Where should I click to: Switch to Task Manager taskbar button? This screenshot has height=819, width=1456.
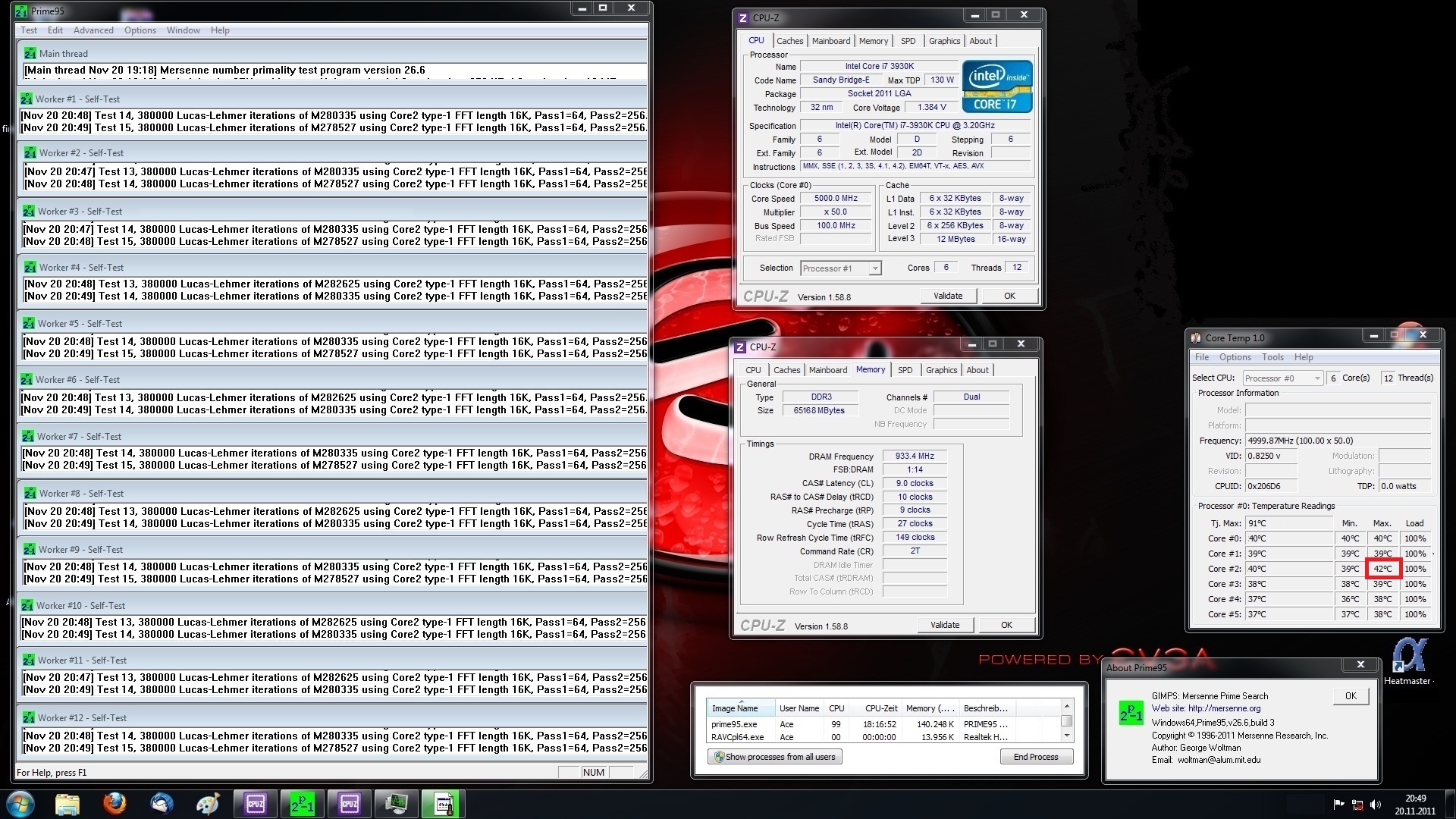click(x=397, y=803)
